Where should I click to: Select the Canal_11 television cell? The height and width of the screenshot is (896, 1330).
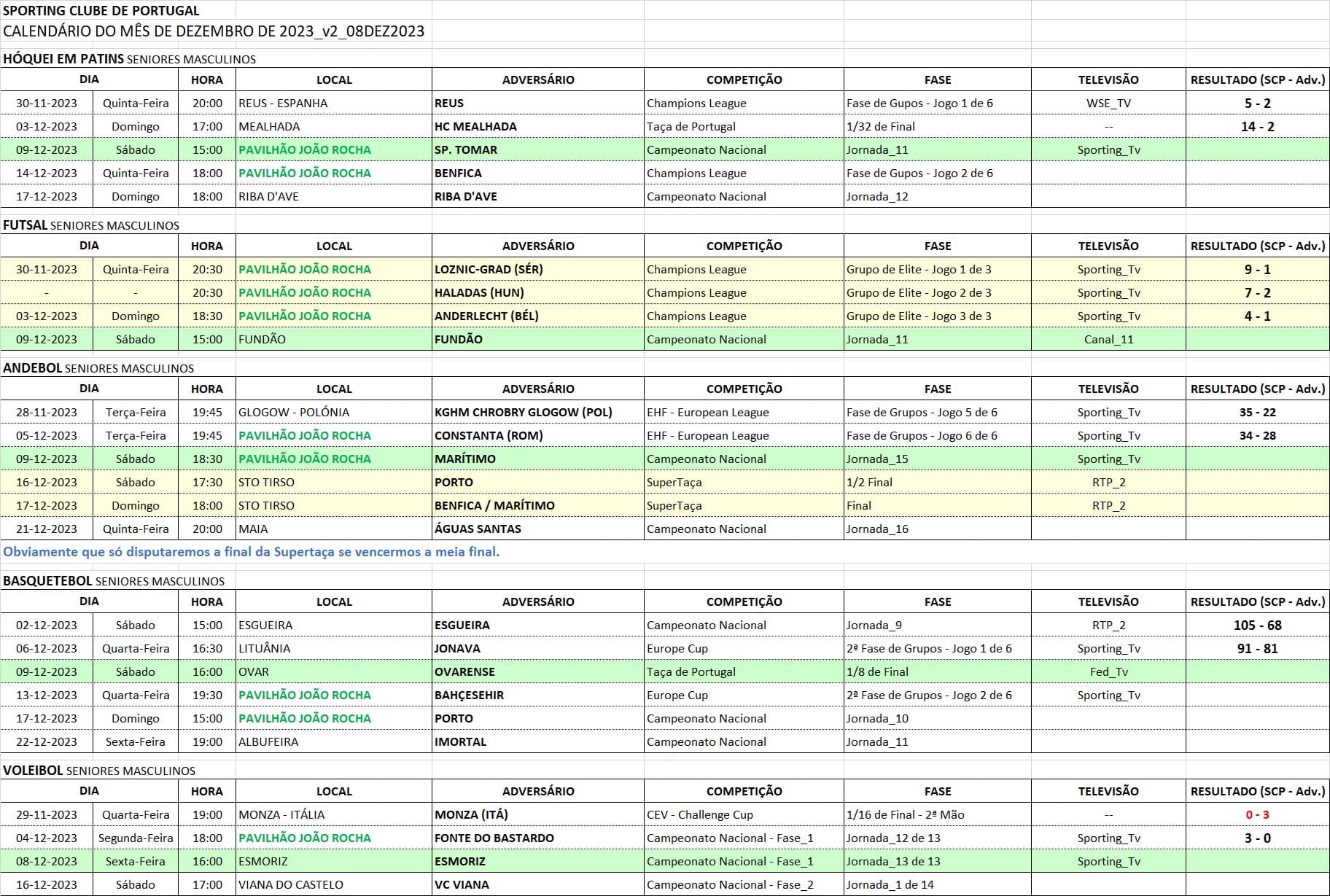pyautogui.click(x=1108, y=339)
